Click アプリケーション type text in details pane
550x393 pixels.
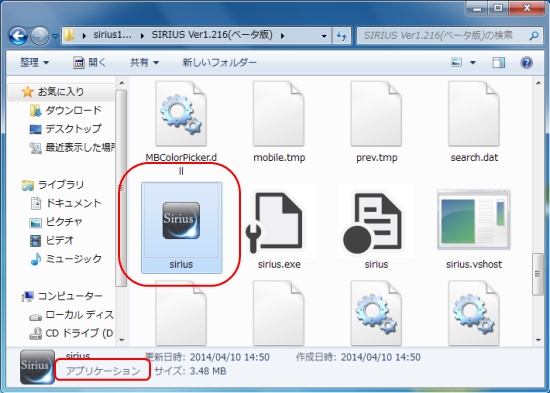tap(103, 371)
